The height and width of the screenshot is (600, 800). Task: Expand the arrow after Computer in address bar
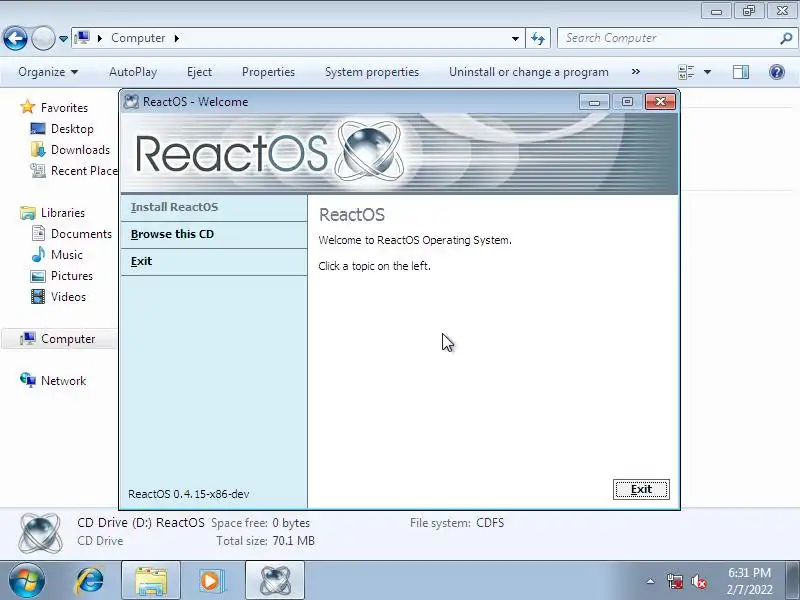click(x=177, y=38)
